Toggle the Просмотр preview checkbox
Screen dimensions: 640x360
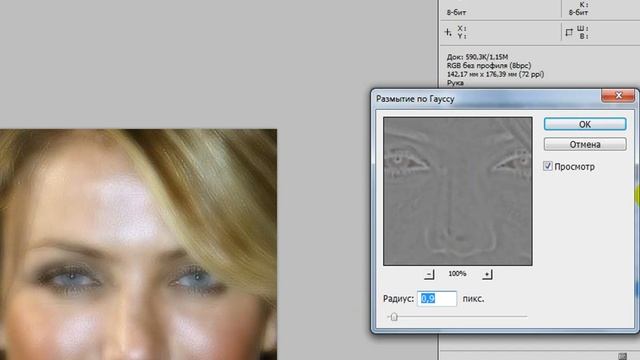click(x=548, y=166)
